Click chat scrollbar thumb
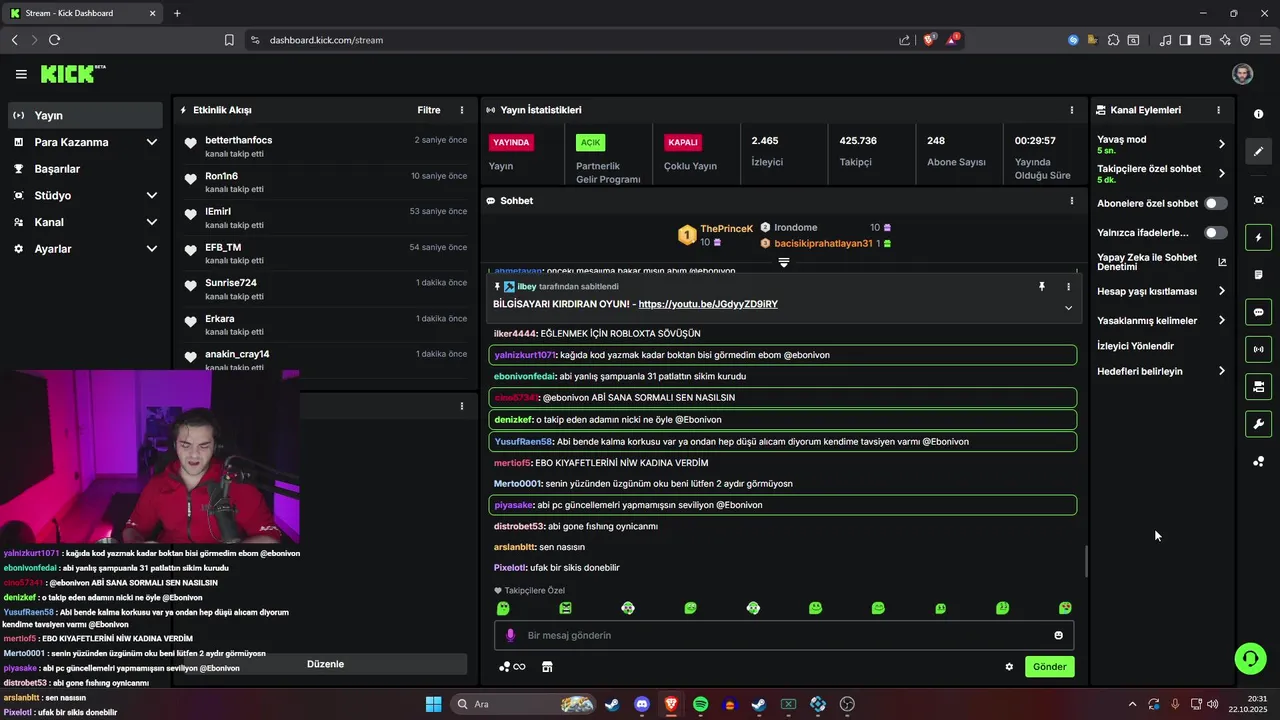 coord(1086,561)
